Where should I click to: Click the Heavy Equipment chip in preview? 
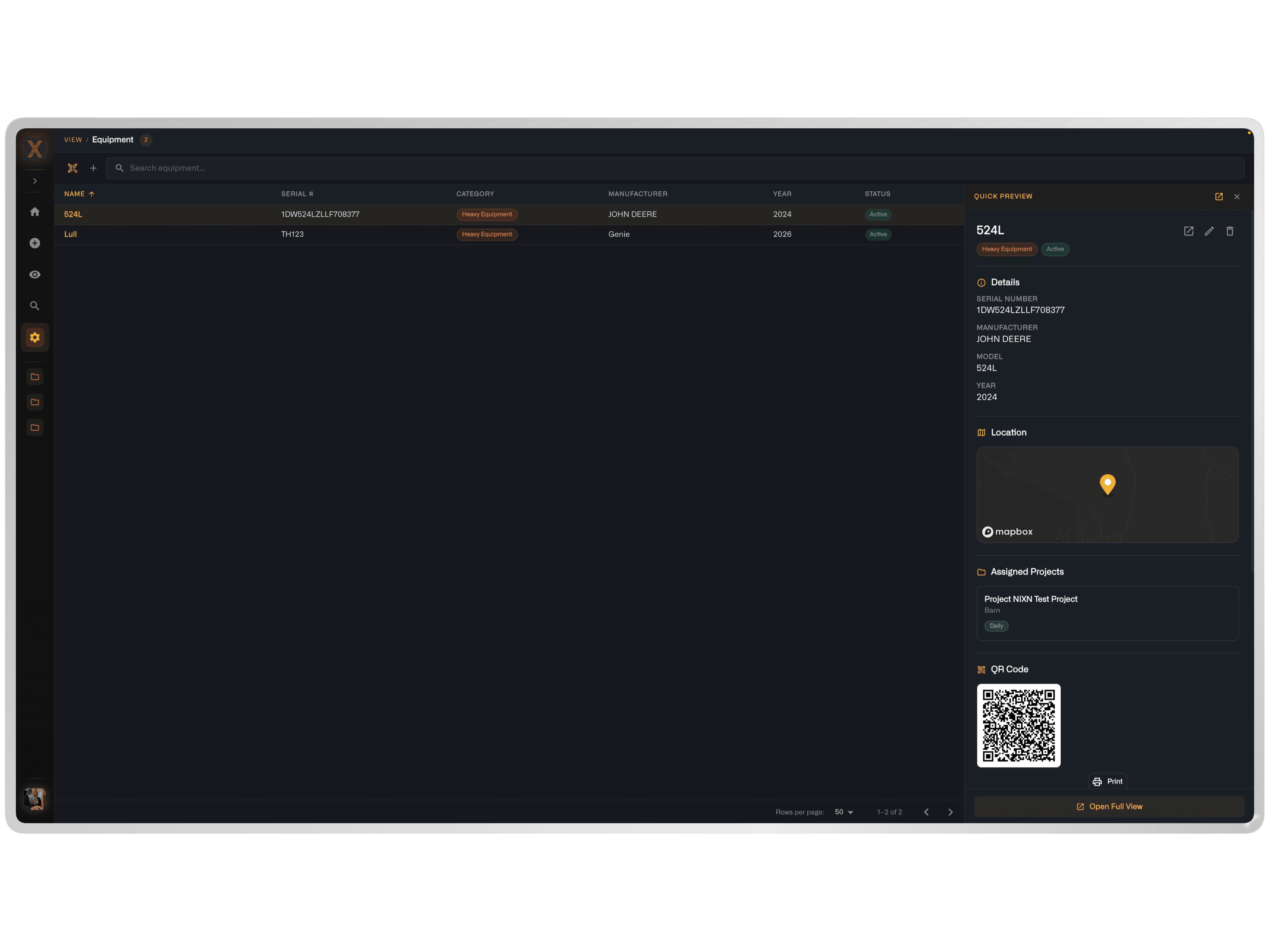point(1007,249)
